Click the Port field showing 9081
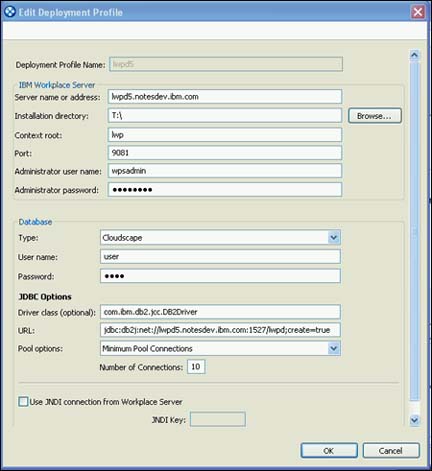The width and height of the screenshot is (432, 471). tap(225, 153)
